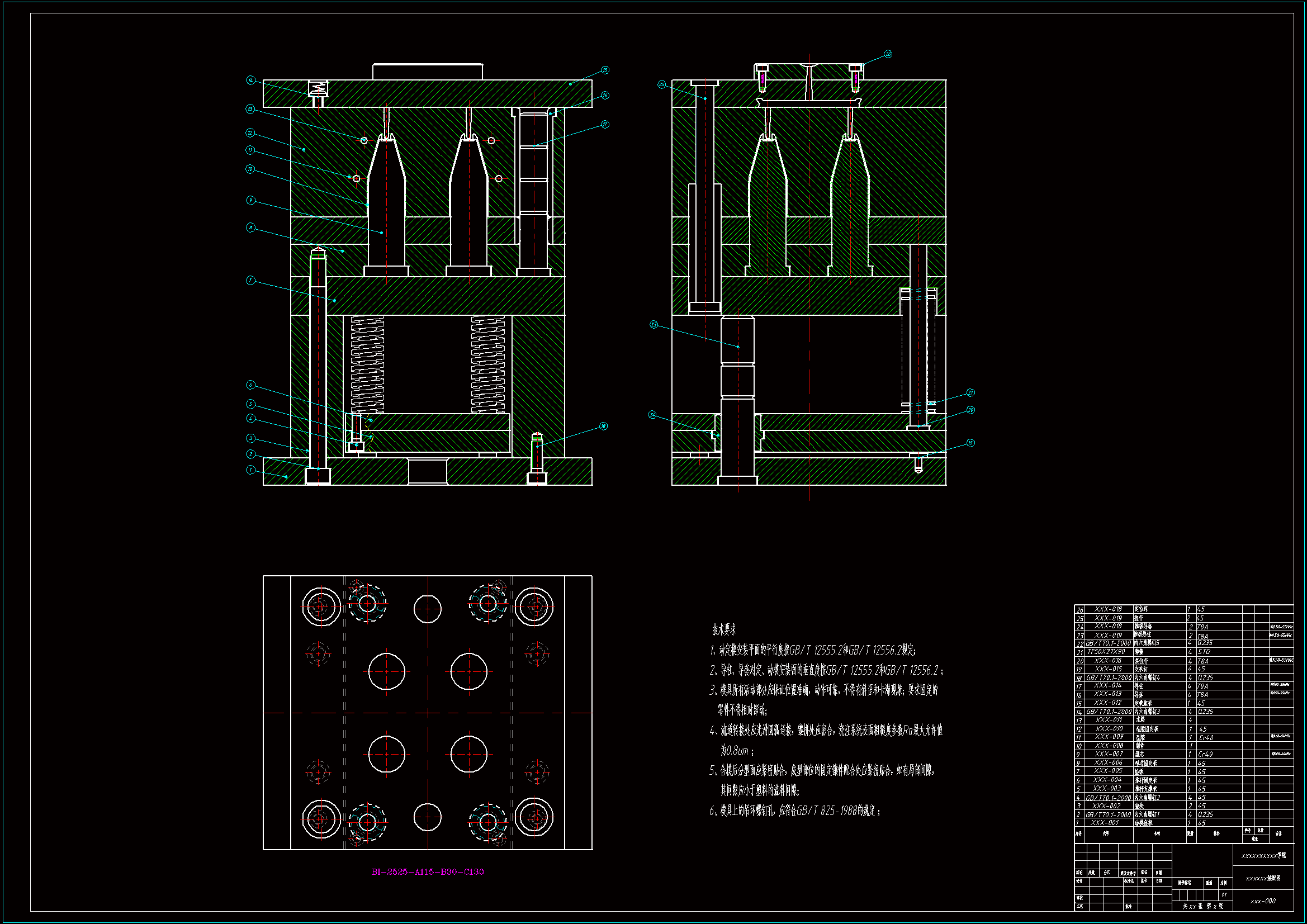Click the XXX-001 row in parts list
Image resolution: width=1307 pixels, height=924 pixels.
coord(1105,823)
